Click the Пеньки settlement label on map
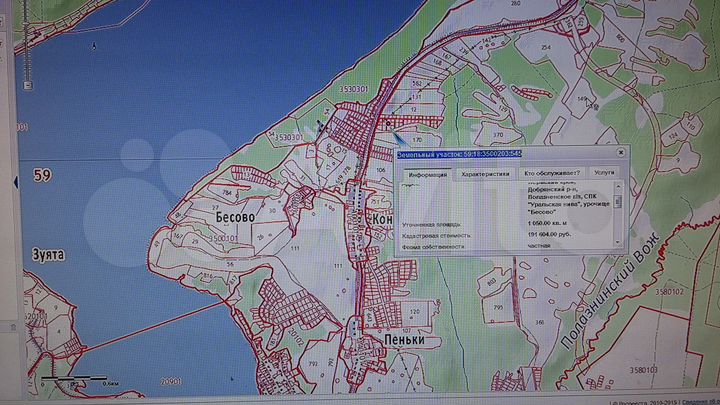The image size is (720, 405). coord(403,340)
